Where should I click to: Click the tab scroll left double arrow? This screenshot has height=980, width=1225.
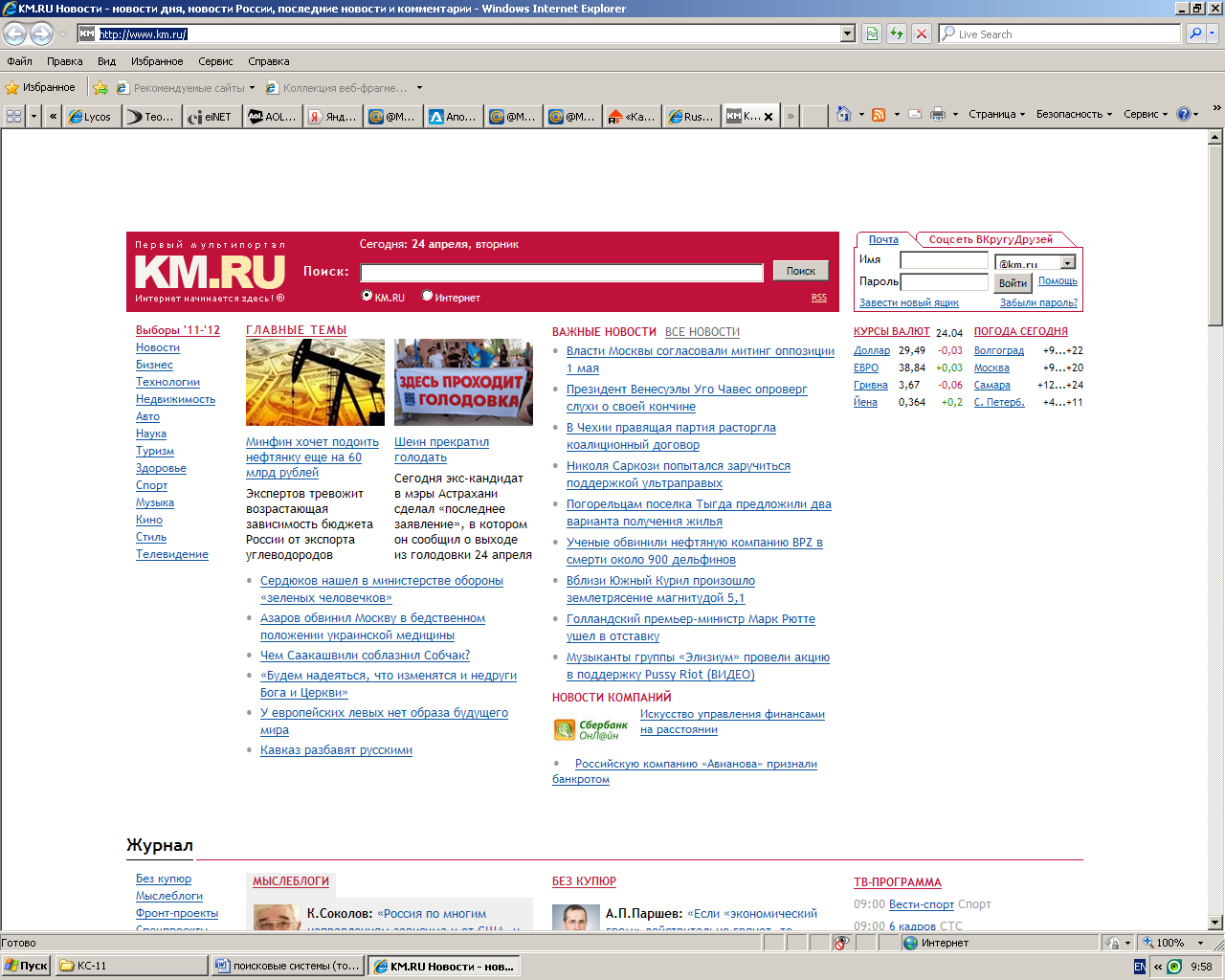pyautogui.click(x=53, y=116)
